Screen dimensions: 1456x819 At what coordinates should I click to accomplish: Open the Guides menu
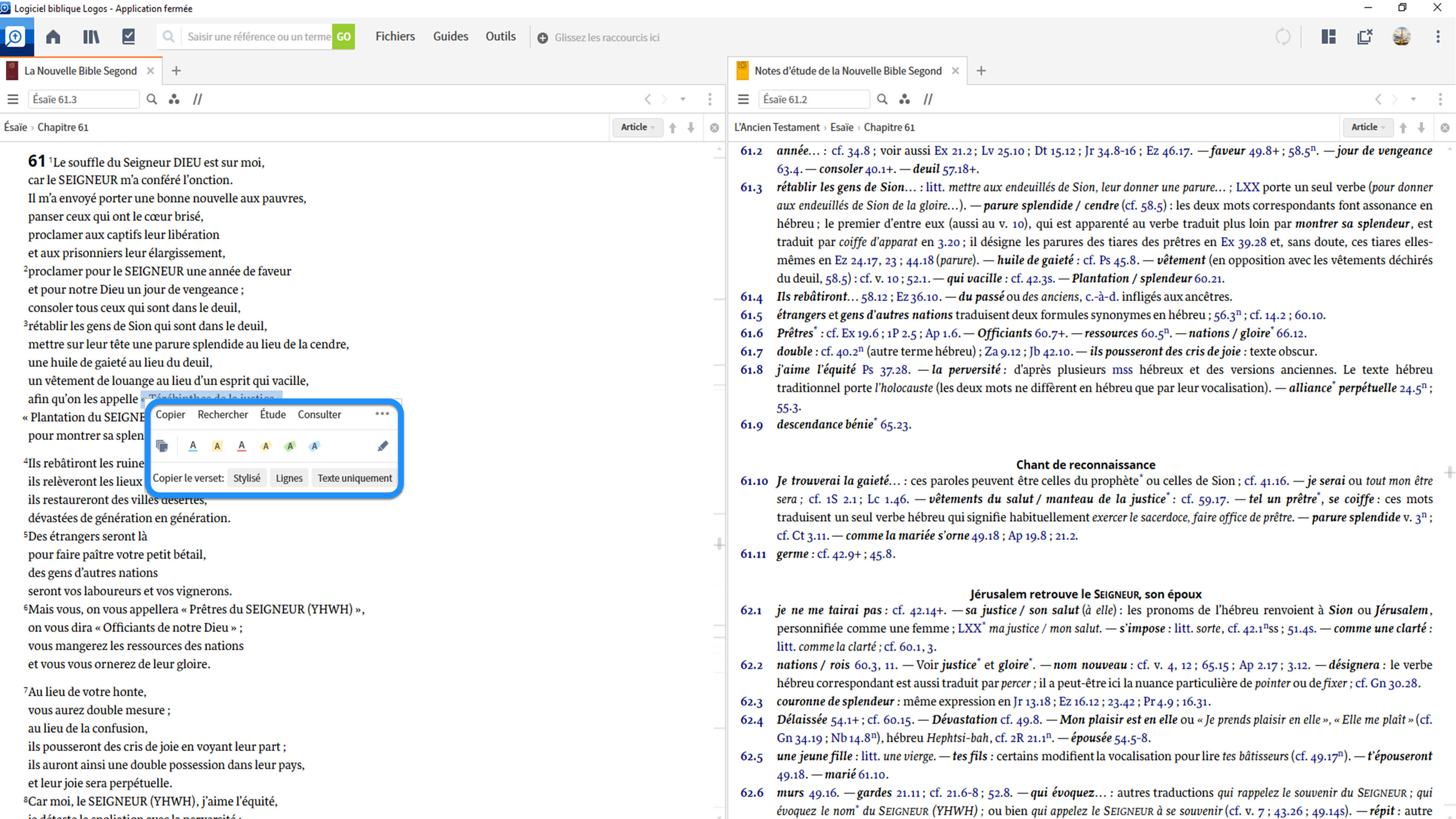(450, 37)
